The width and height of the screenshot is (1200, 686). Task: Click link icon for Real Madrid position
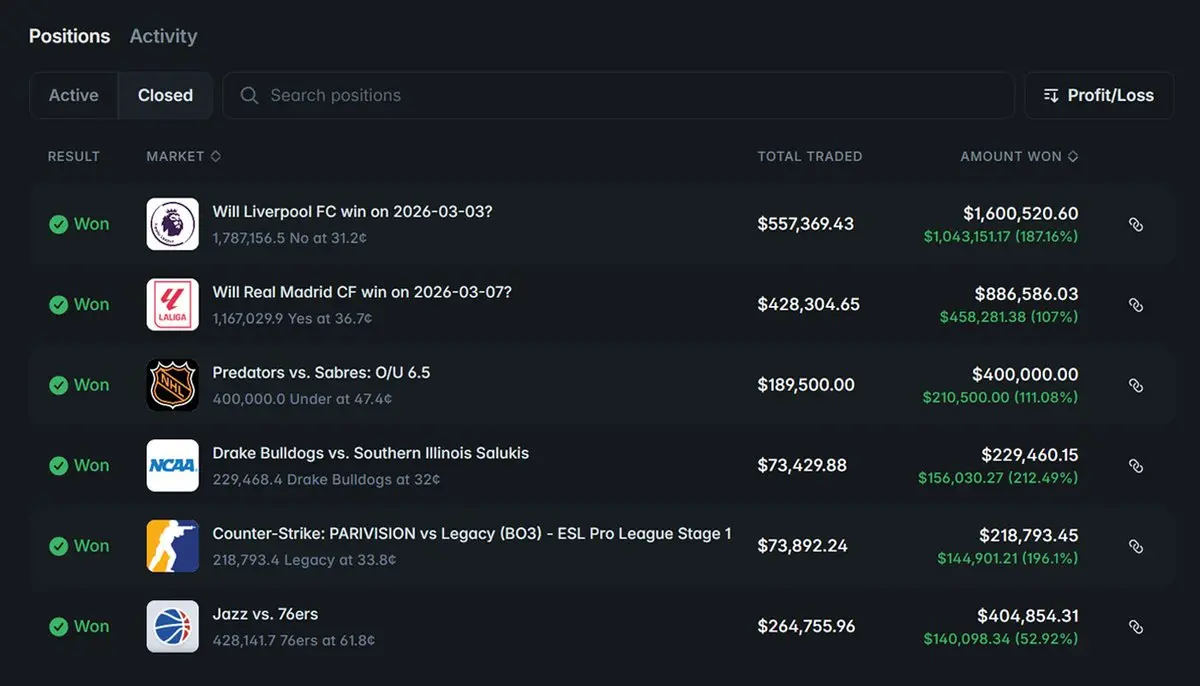click(1135, 304)
